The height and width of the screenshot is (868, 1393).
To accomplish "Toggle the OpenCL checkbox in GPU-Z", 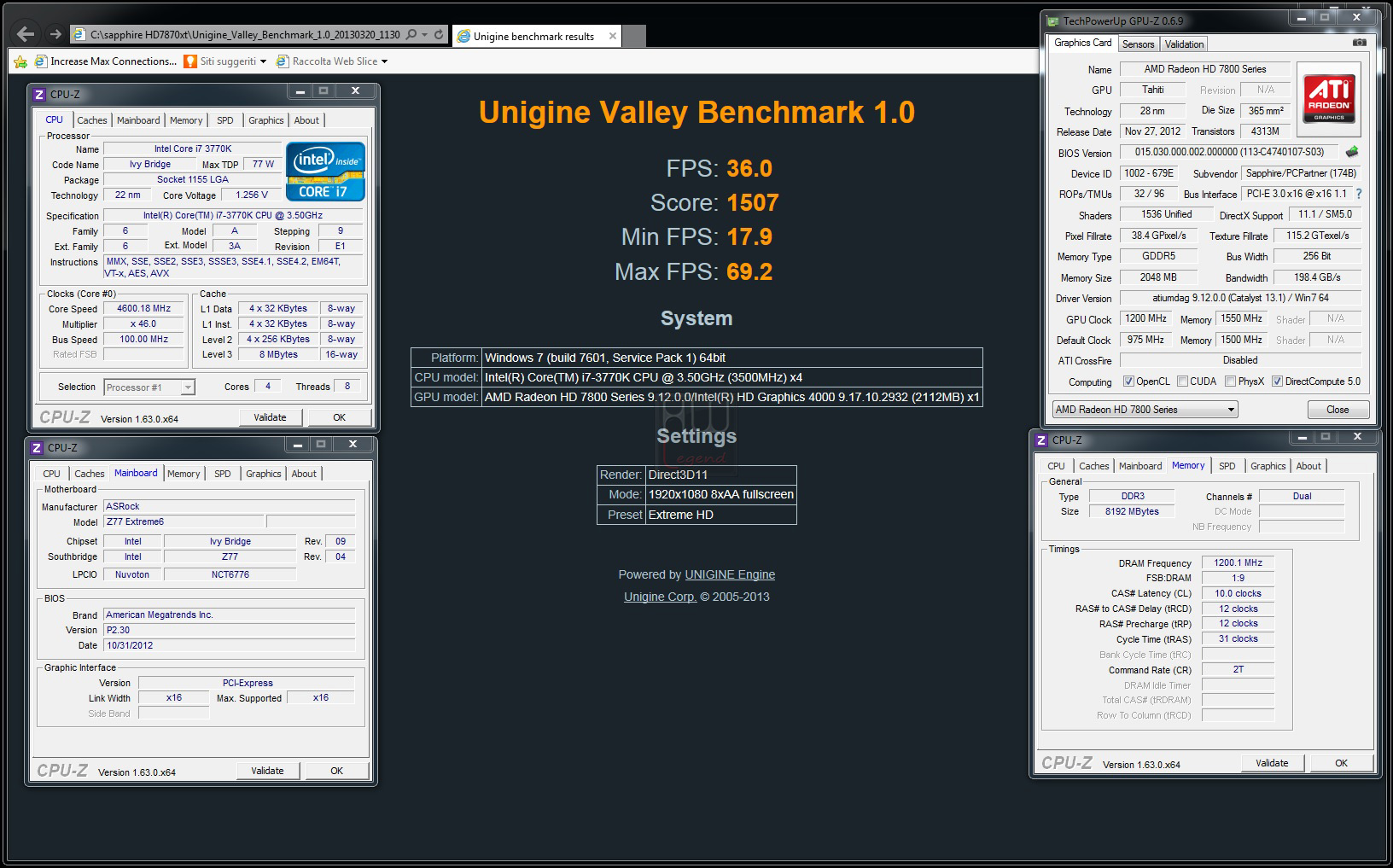I will (x=1128, y=382).
